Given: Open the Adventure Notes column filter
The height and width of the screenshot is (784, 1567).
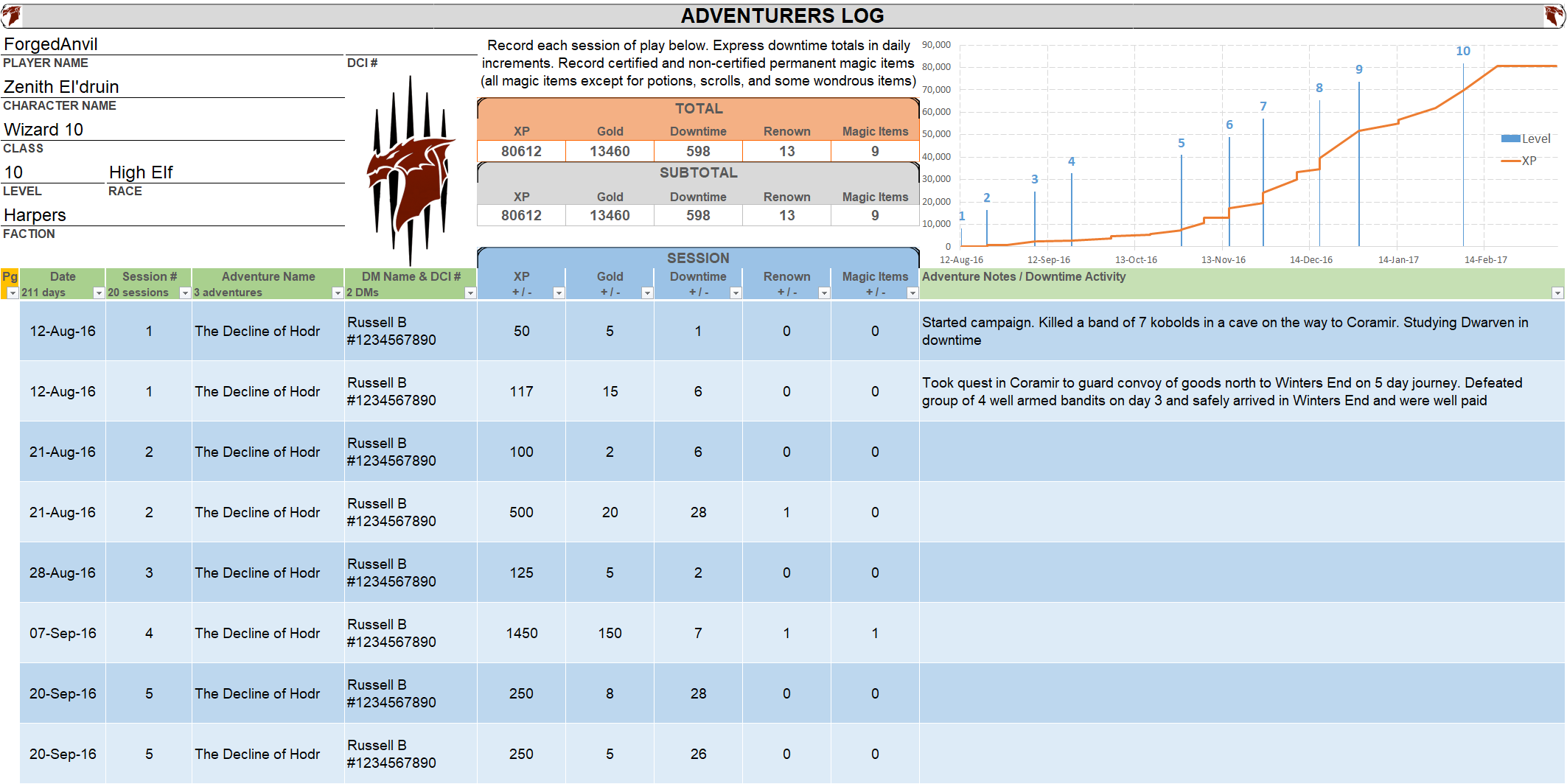Looking at the screenshot, I should [x=1557, y=293].
